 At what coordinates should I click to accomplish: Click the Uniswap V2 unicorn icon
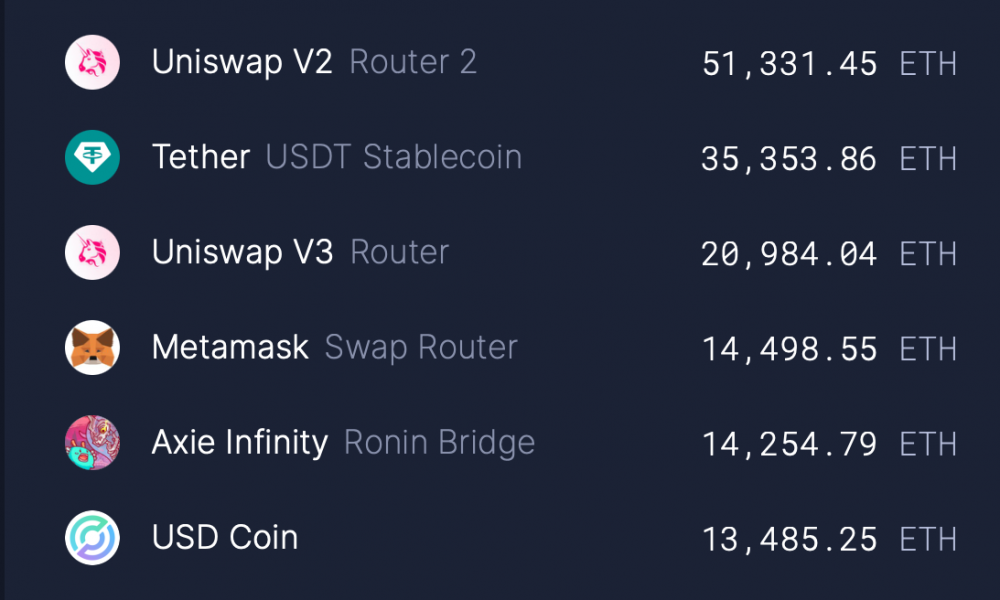(x=92, y=62)
